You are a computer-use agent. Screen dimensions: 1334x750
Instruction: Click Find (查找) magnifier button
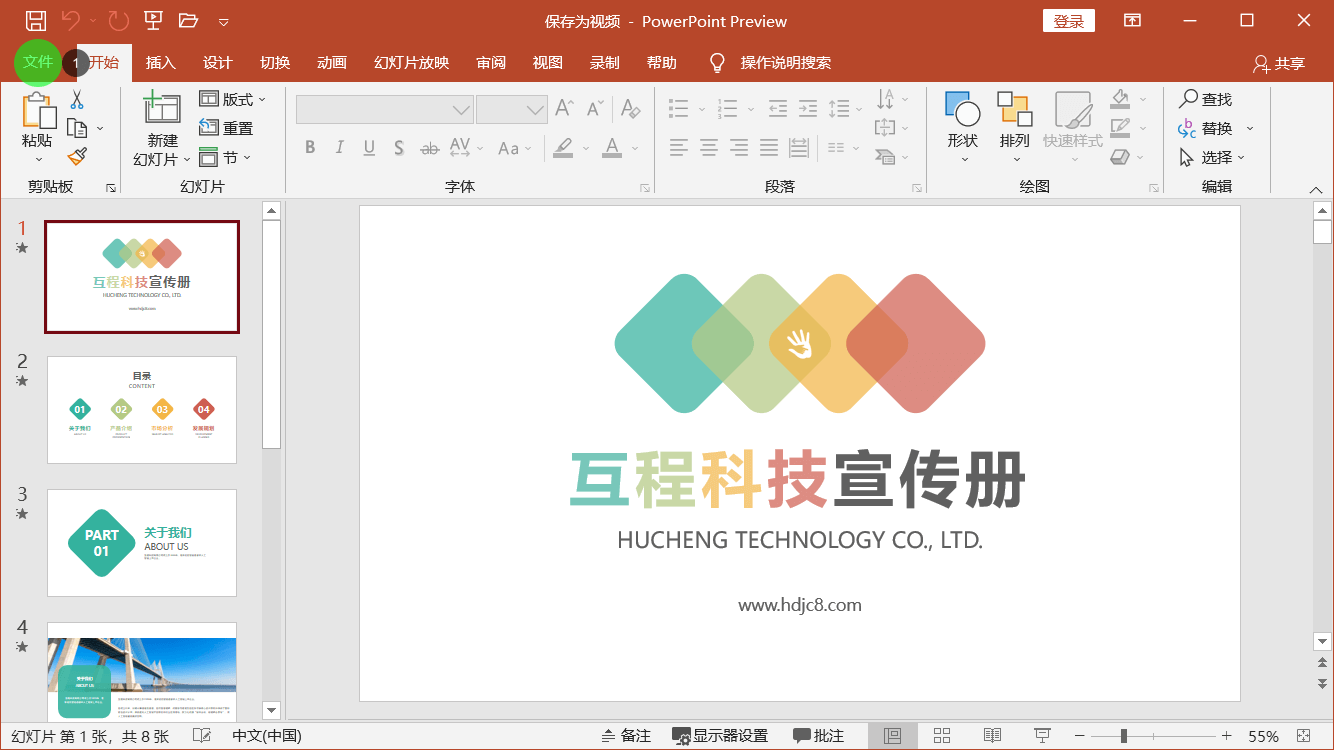tap(1205, 99)
